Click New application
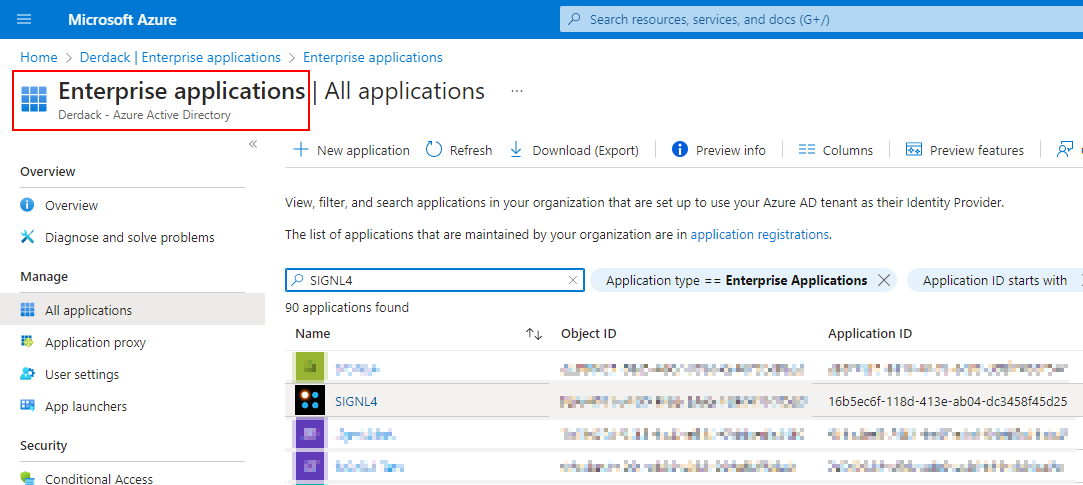This screenshot has height=485, width=1083. 351,150
